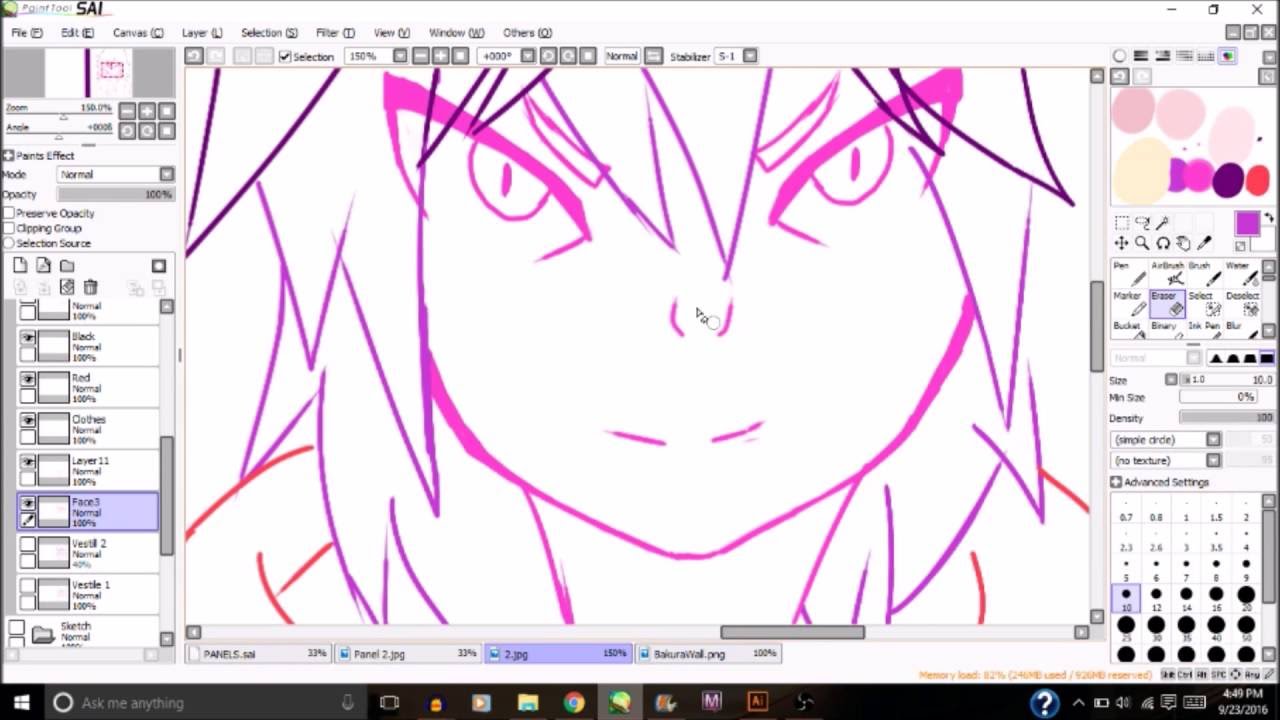The width and height of the screenshot is (1280, 720).
Task: Switch to the BakuraWall.png tab
Action: 710,653
